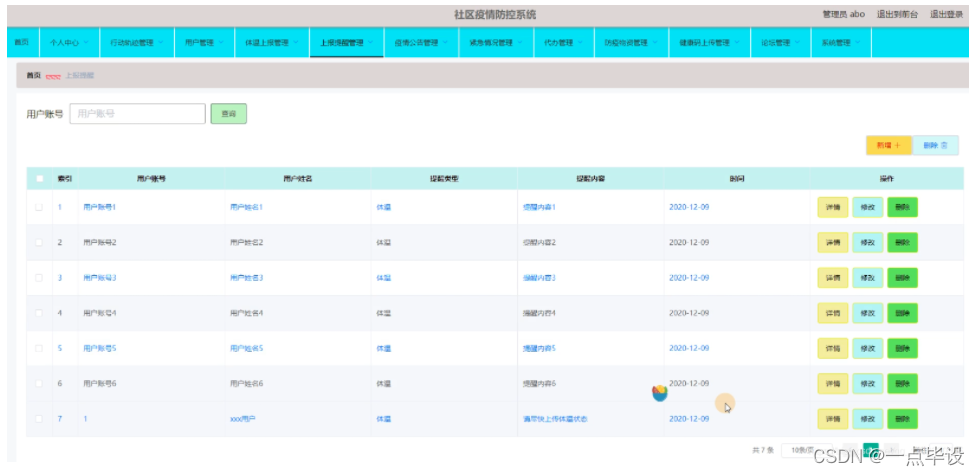
Task: Click 修改 for row 用户账号3
Action: [868, 278]
